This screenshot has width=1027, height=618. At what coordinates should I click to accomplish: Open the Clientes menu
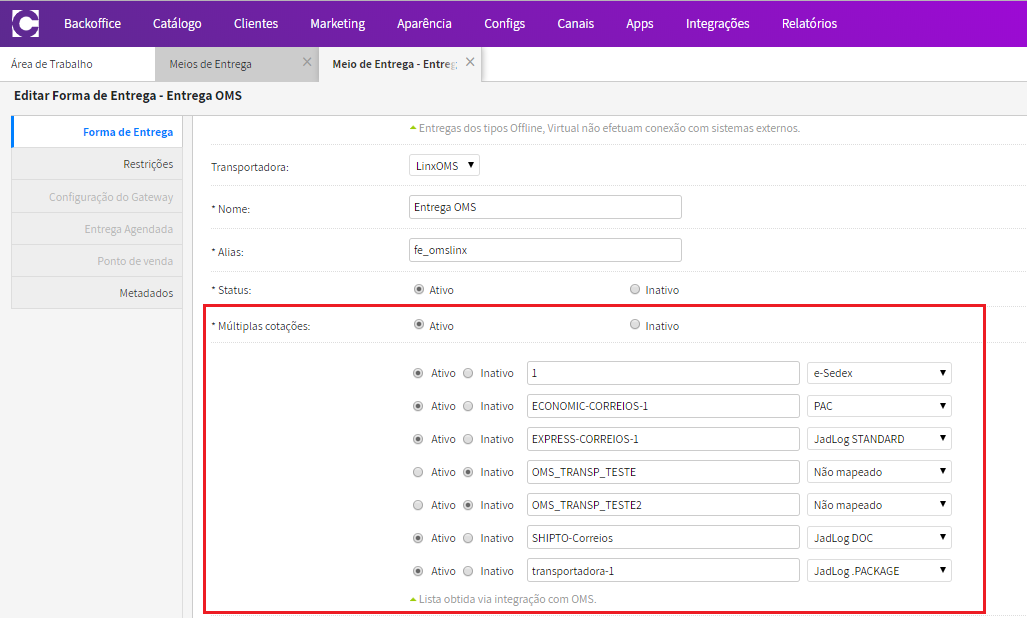coord(255,24)
